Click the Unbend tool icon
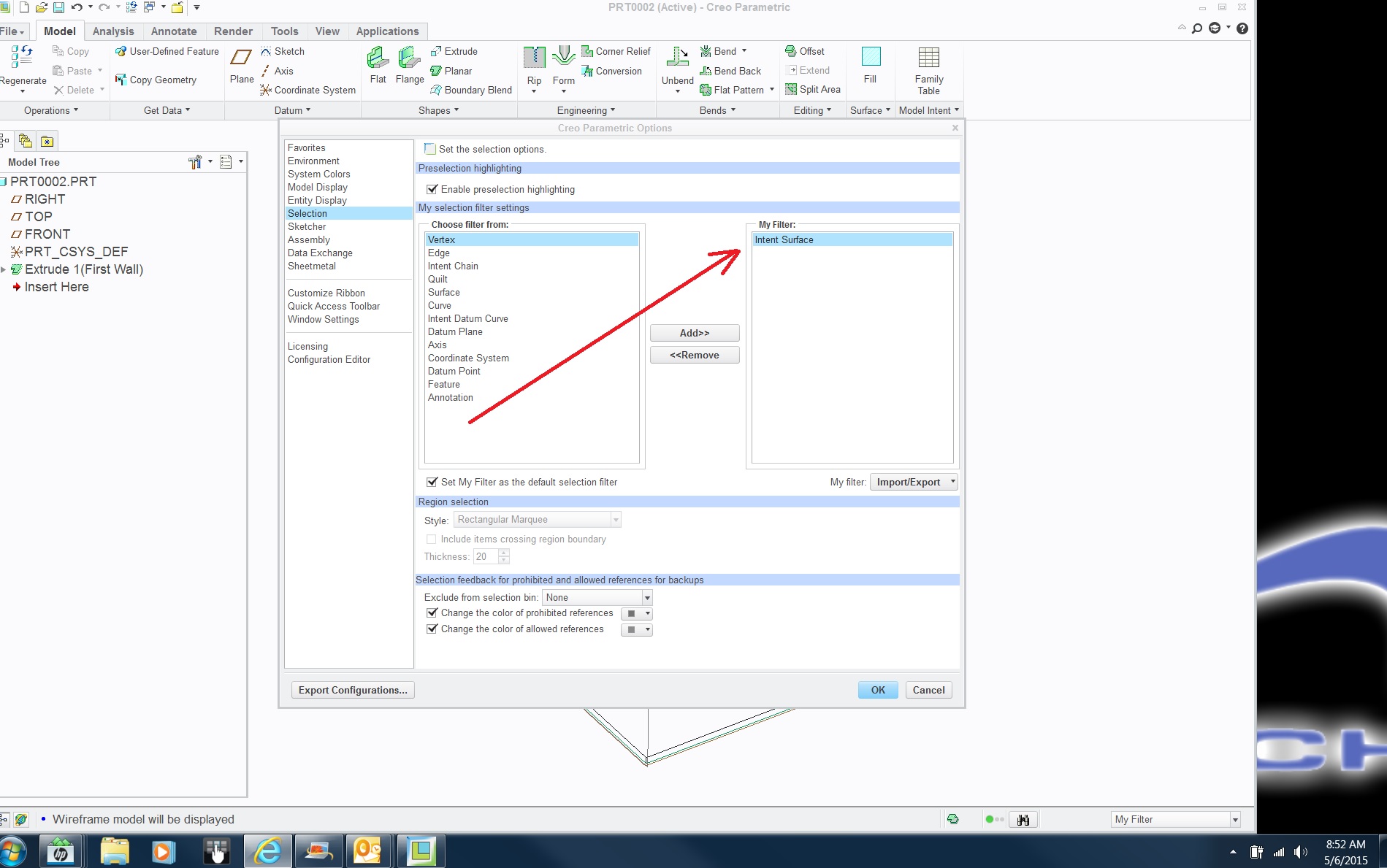Viewport: 1387px width, 868px height. point(677,57)
